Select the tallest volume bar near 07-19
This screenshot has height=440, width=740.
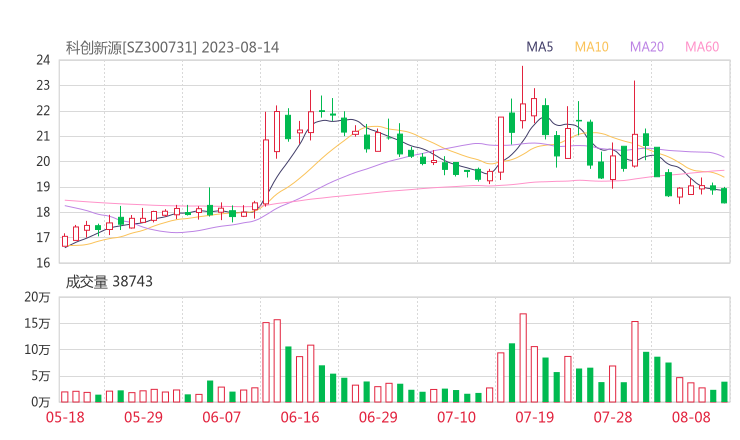pos(523,358)
